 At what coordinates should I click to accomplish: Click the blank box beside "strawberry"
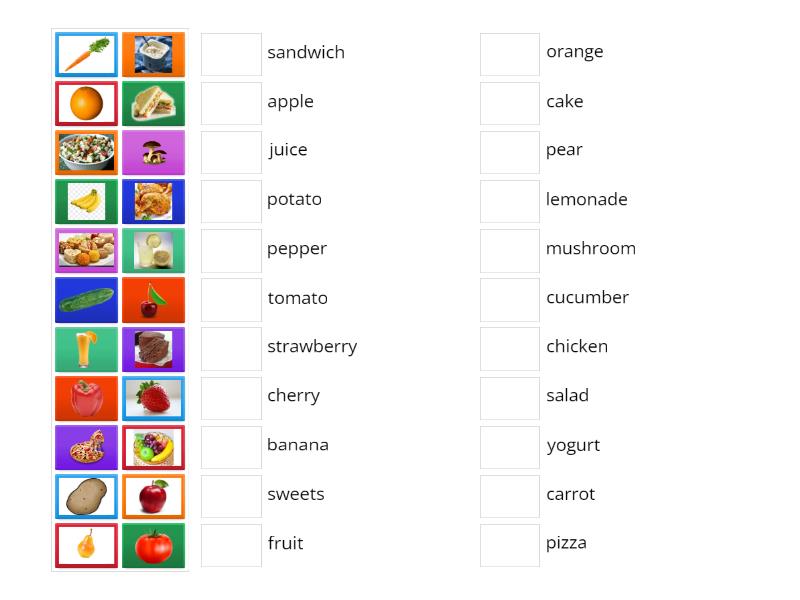(x=231, y=348)
